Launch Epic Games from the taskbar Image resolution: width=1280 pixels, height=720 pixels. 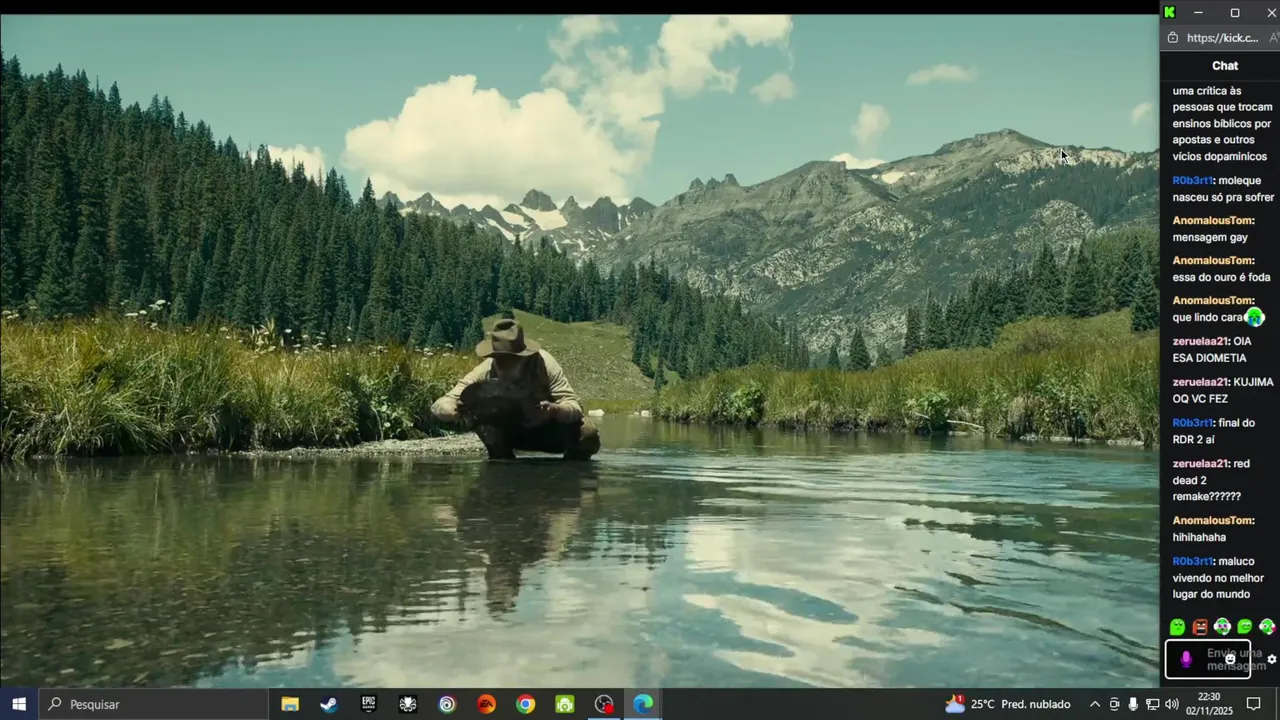(368, 704)
